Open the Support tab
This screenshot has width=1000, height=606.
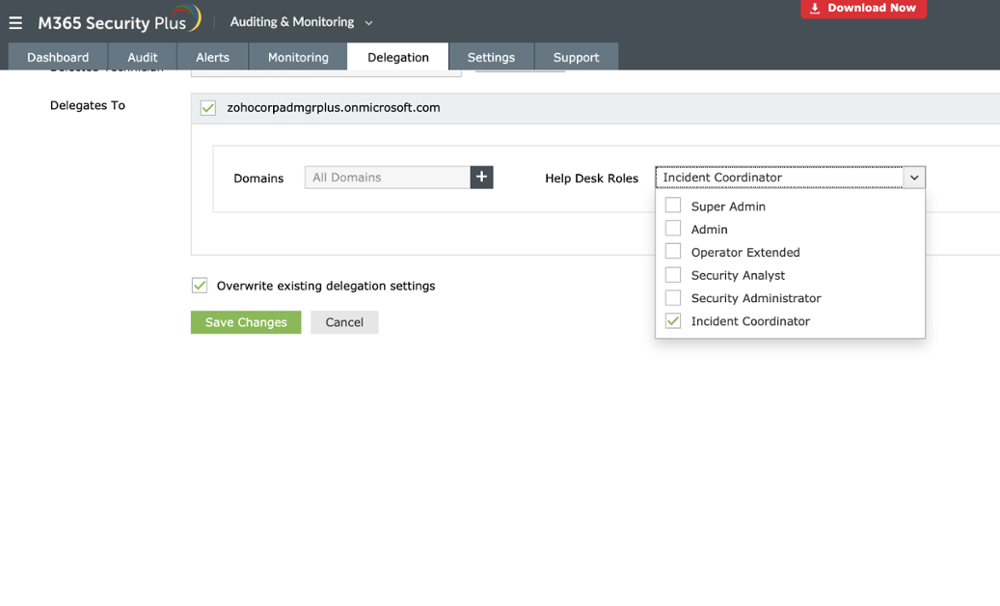coord(576,57)
